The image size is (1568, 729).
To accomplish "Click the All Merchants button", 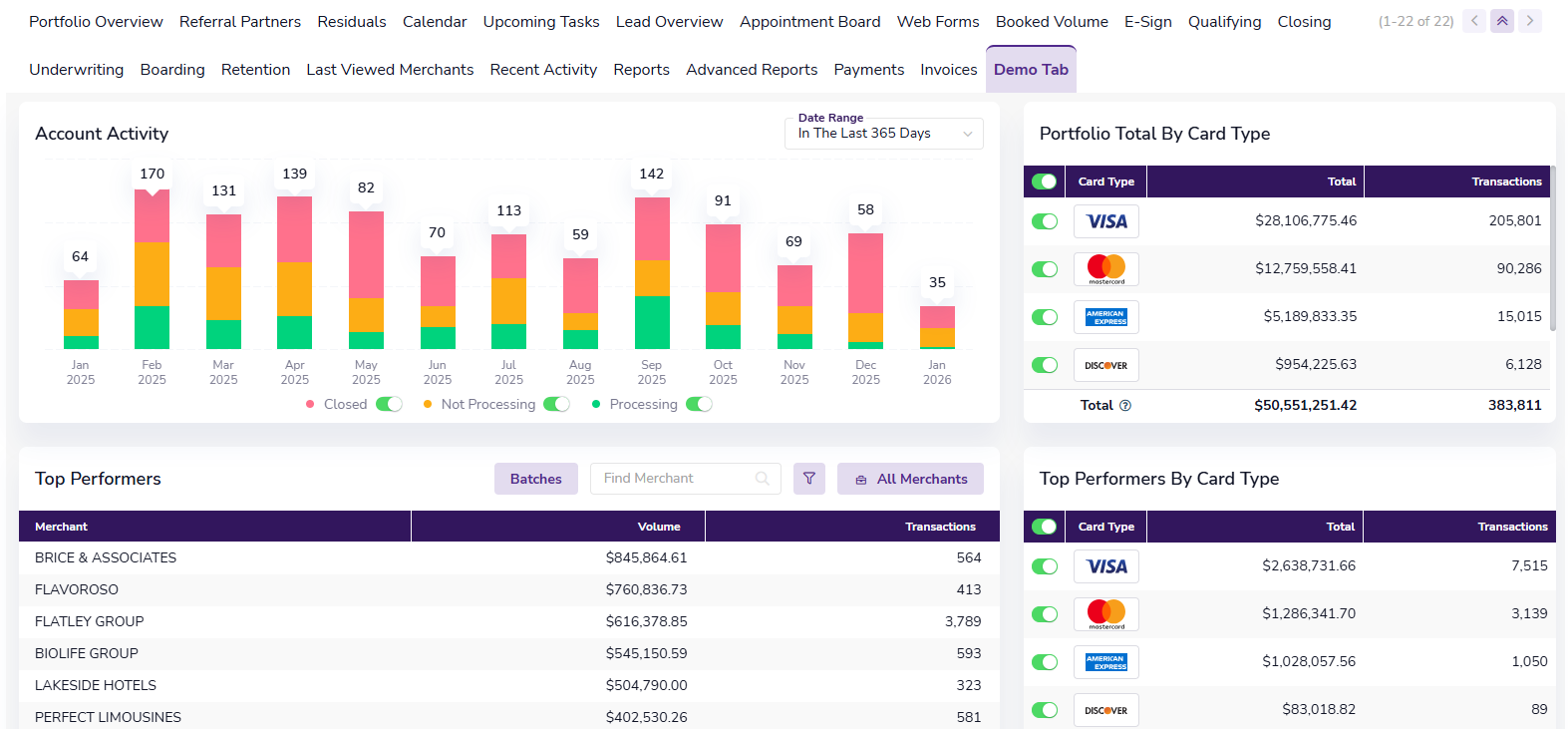I will coord(910,479).
